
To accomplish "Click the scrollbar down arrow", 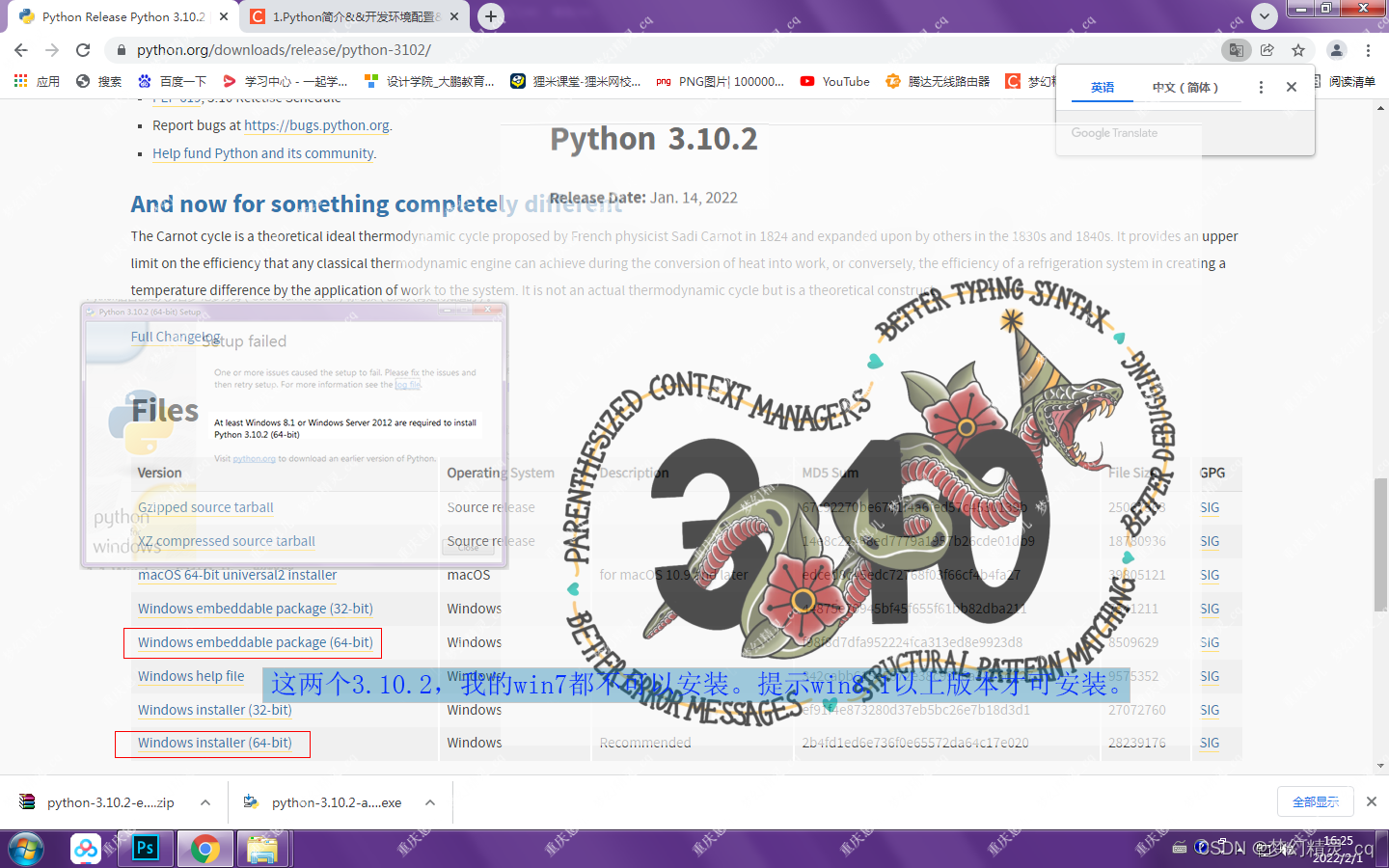I will point(1380,765).
